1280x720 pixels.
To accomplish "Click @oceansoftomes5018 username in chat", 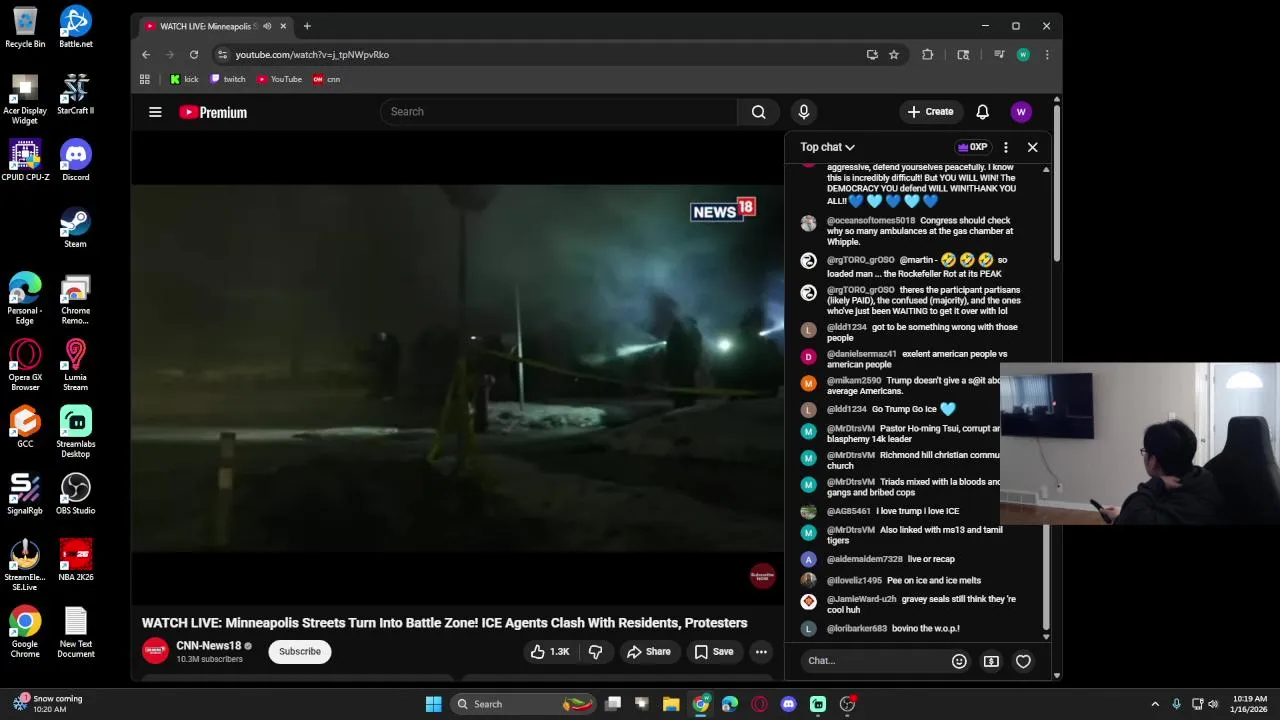I will pyautogui.click(x=870, y=220).
